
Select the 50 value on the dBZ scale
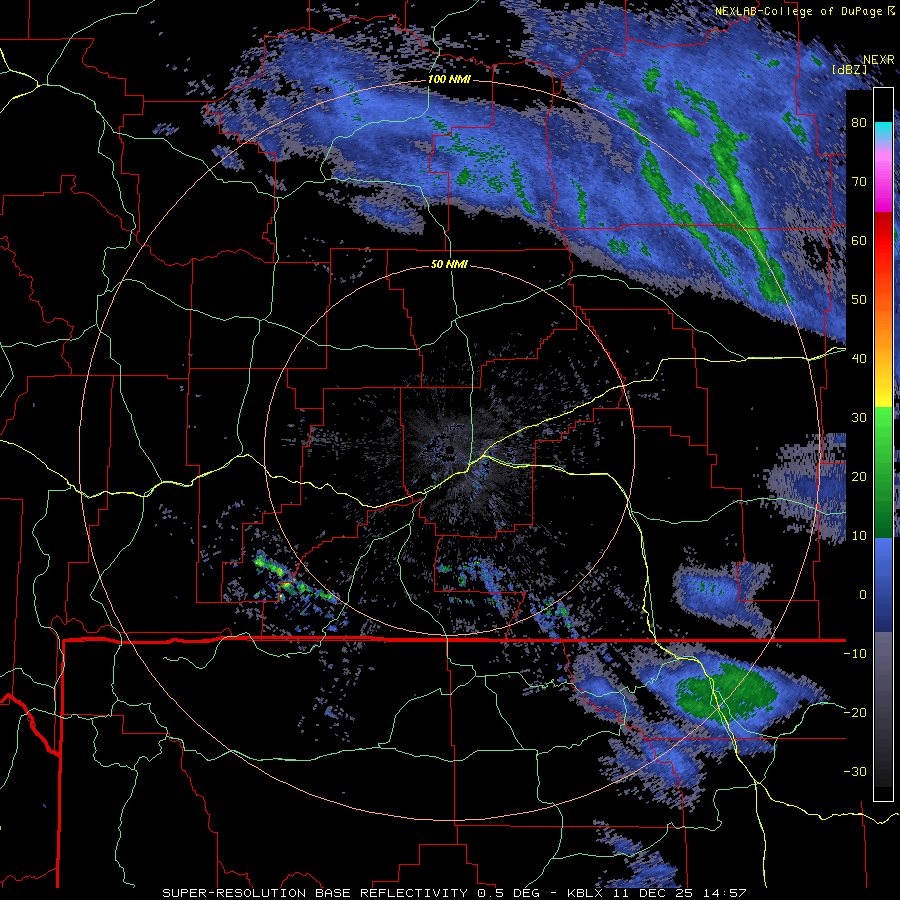click(859, 300)
